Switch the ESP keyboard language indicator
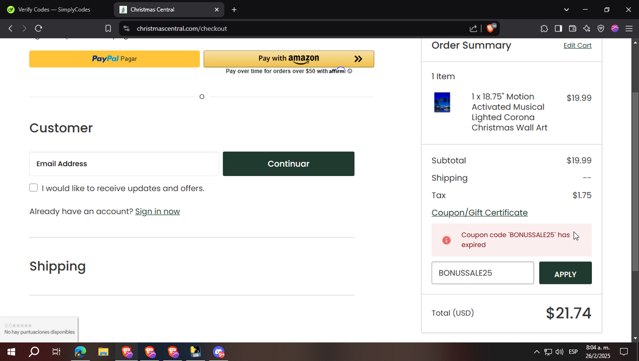The width and height of the screenshot is (639, 361). point(573,352)
